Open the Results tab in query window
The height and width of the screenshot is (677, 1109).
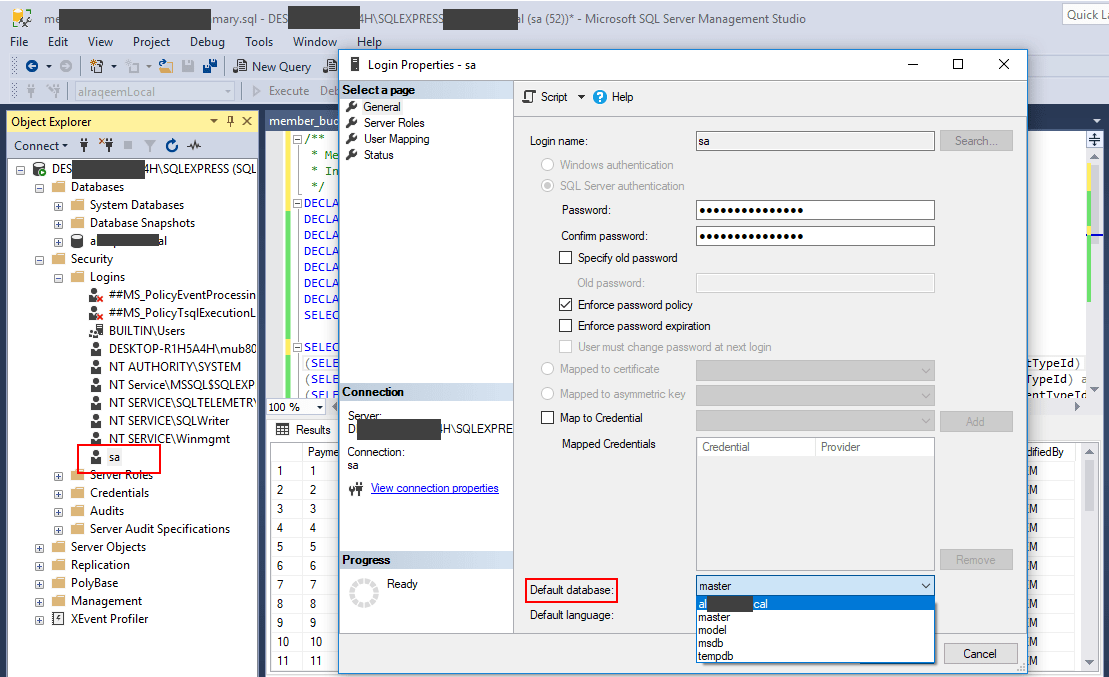coord(304,429)
